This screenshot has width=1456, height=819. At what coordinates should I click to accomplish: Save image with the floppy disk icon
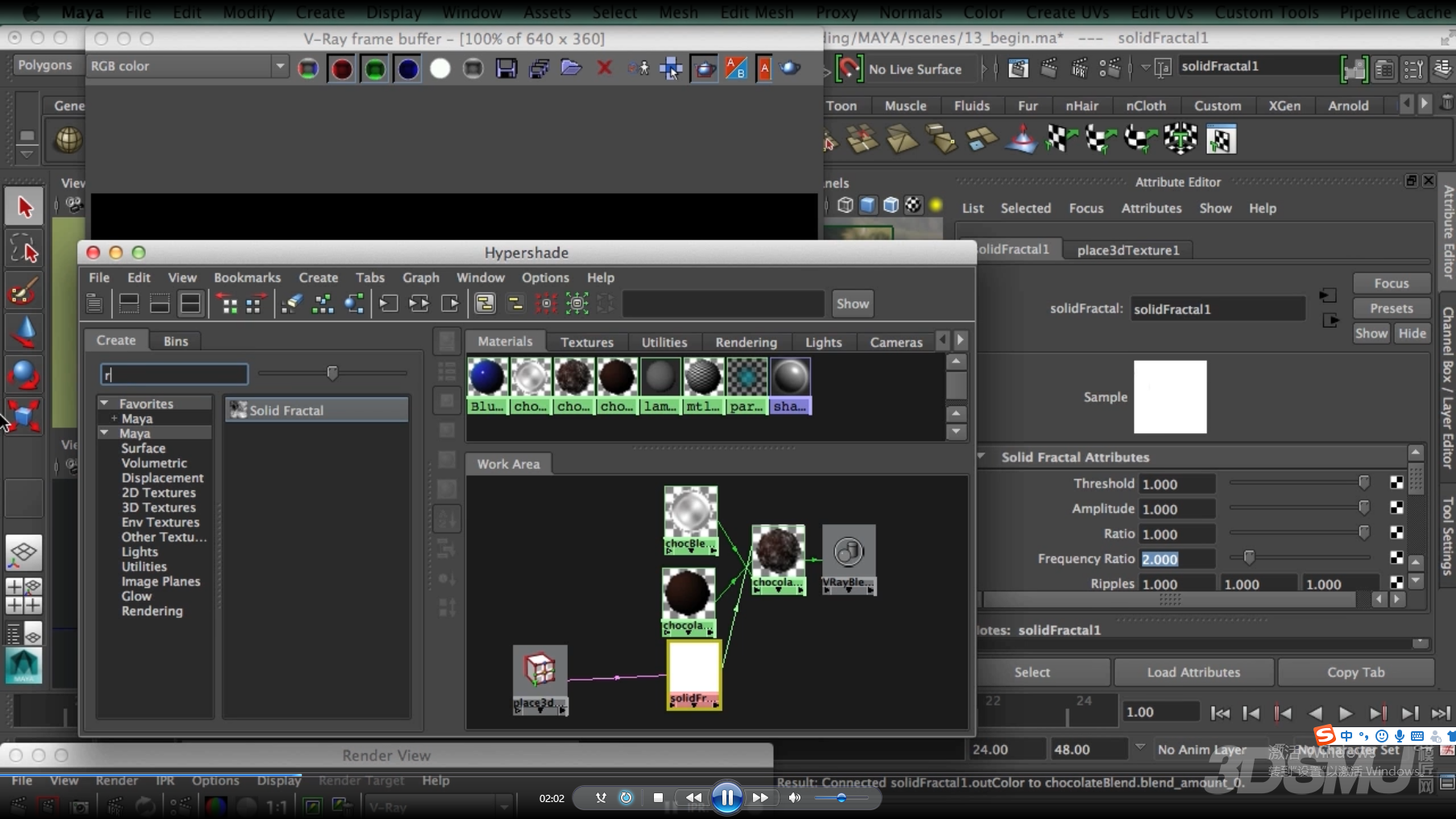507,69
